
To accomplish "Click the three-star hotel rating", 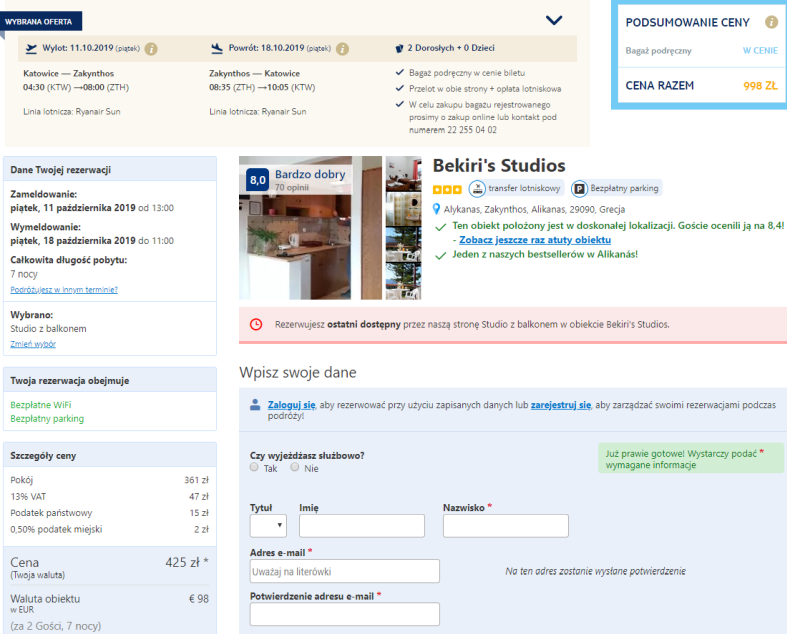I will coord(447,190).
